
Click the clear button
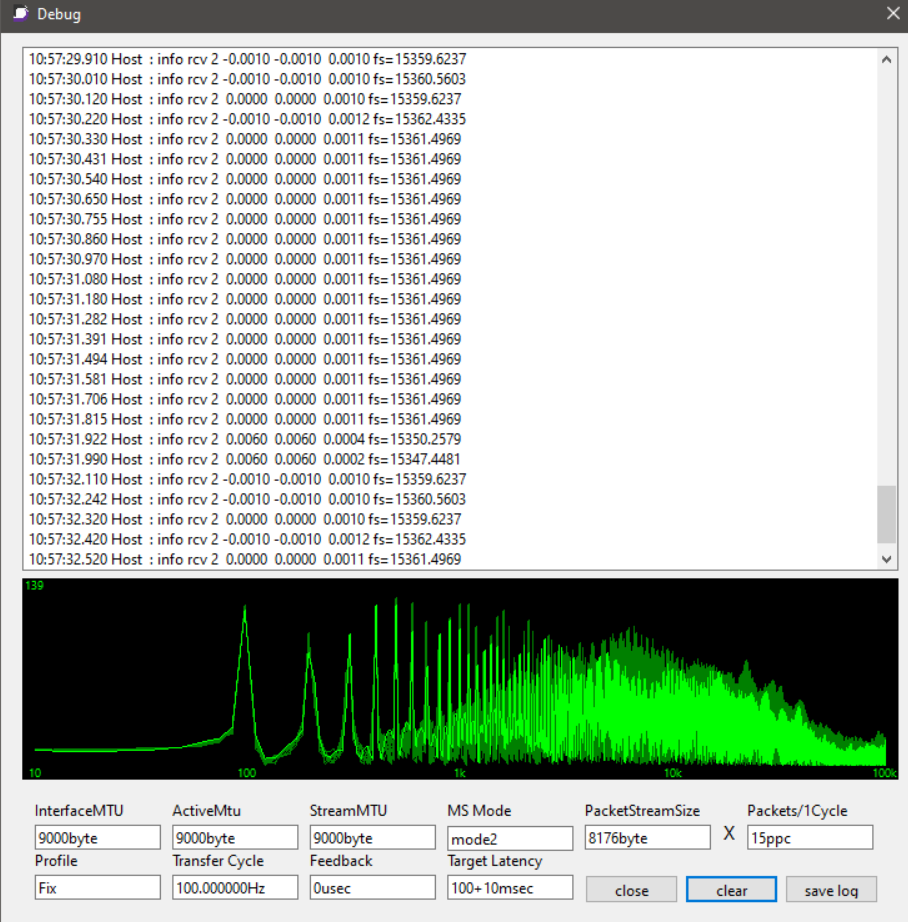click(x=731, y=890)
